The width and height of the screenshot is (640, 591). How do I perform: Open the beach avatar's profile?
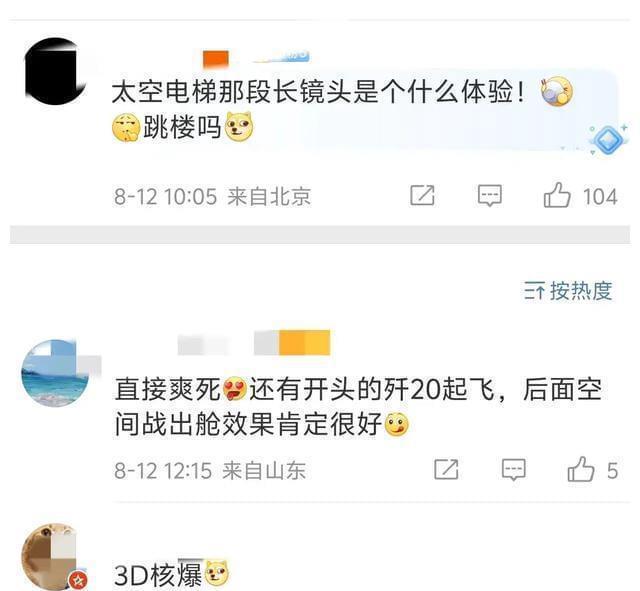click(x=55, y=373)
